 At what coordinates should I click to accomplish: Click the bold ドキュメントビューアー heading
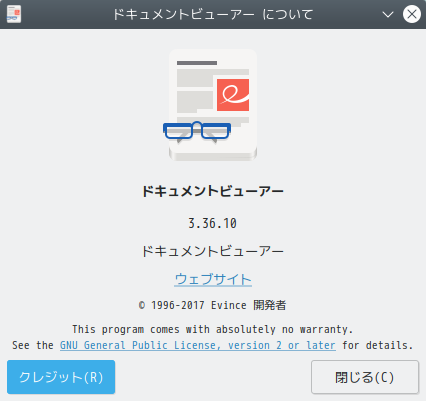coord(213,191)
